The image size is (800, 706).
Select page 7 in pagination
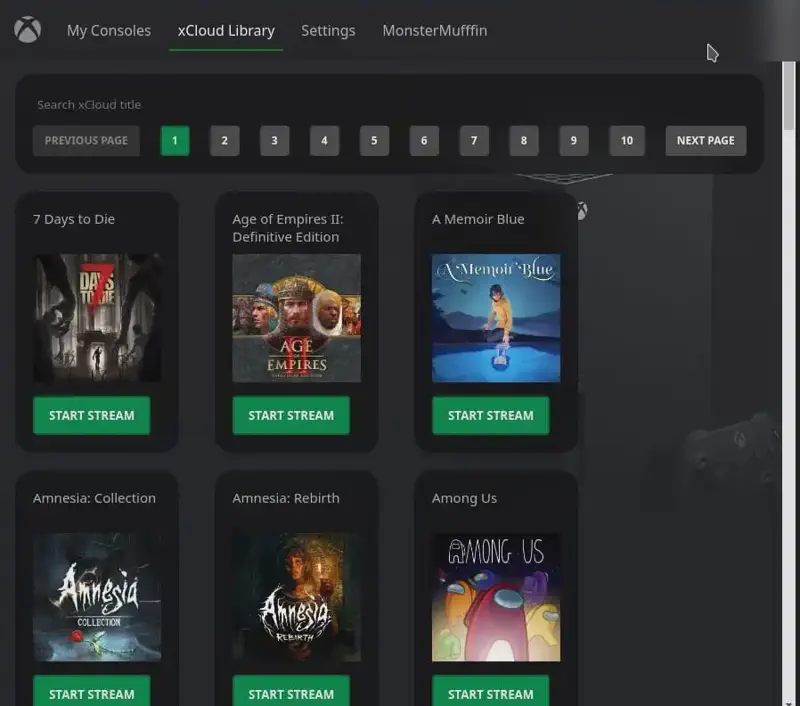coord(474,140)
